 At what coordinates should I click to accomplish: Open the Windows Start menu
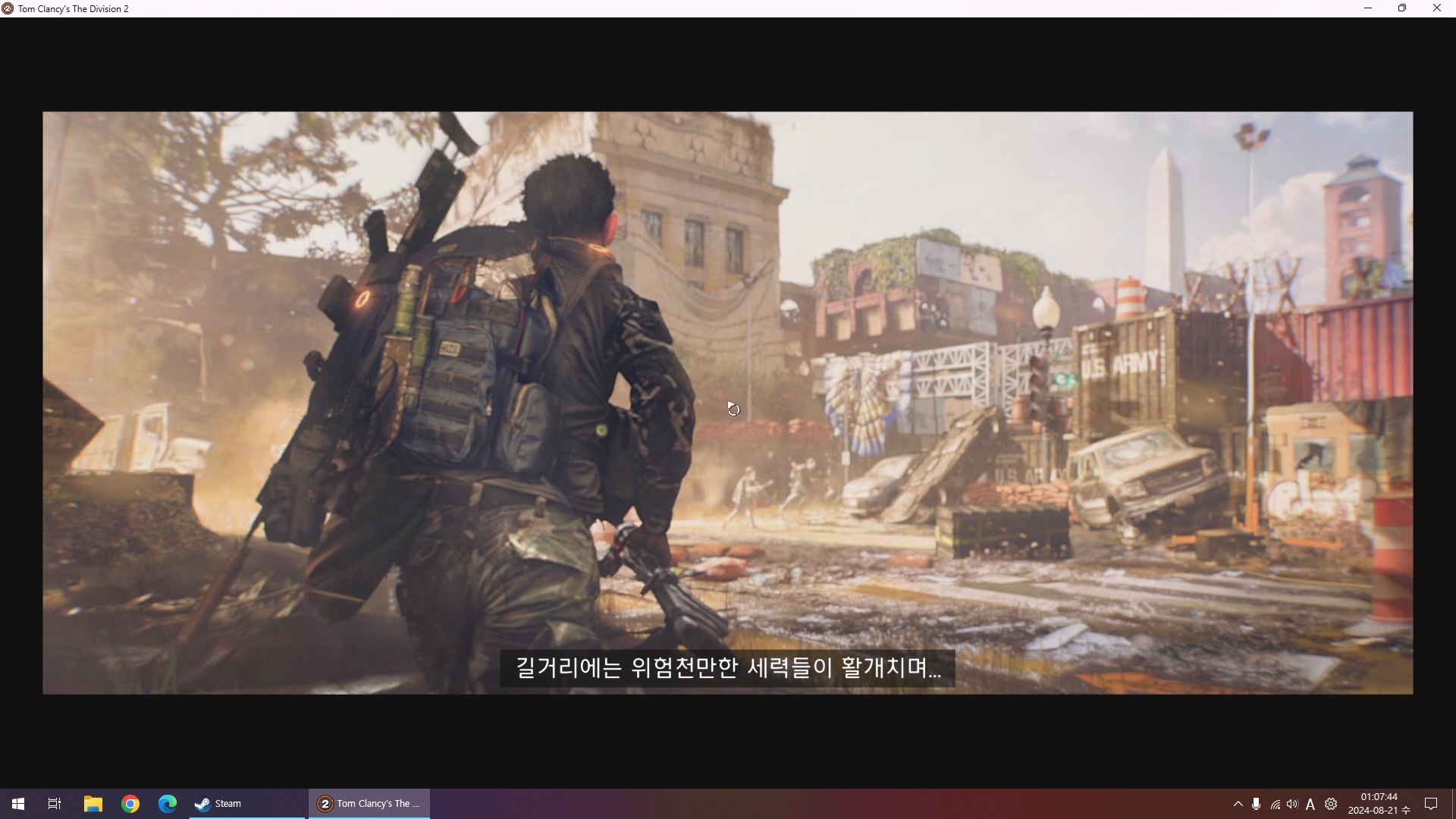coord(18,804)
